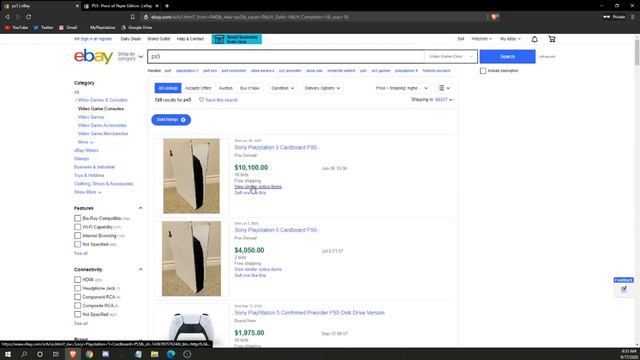
Task: Click the blue Search button
Action: [507, 56]
